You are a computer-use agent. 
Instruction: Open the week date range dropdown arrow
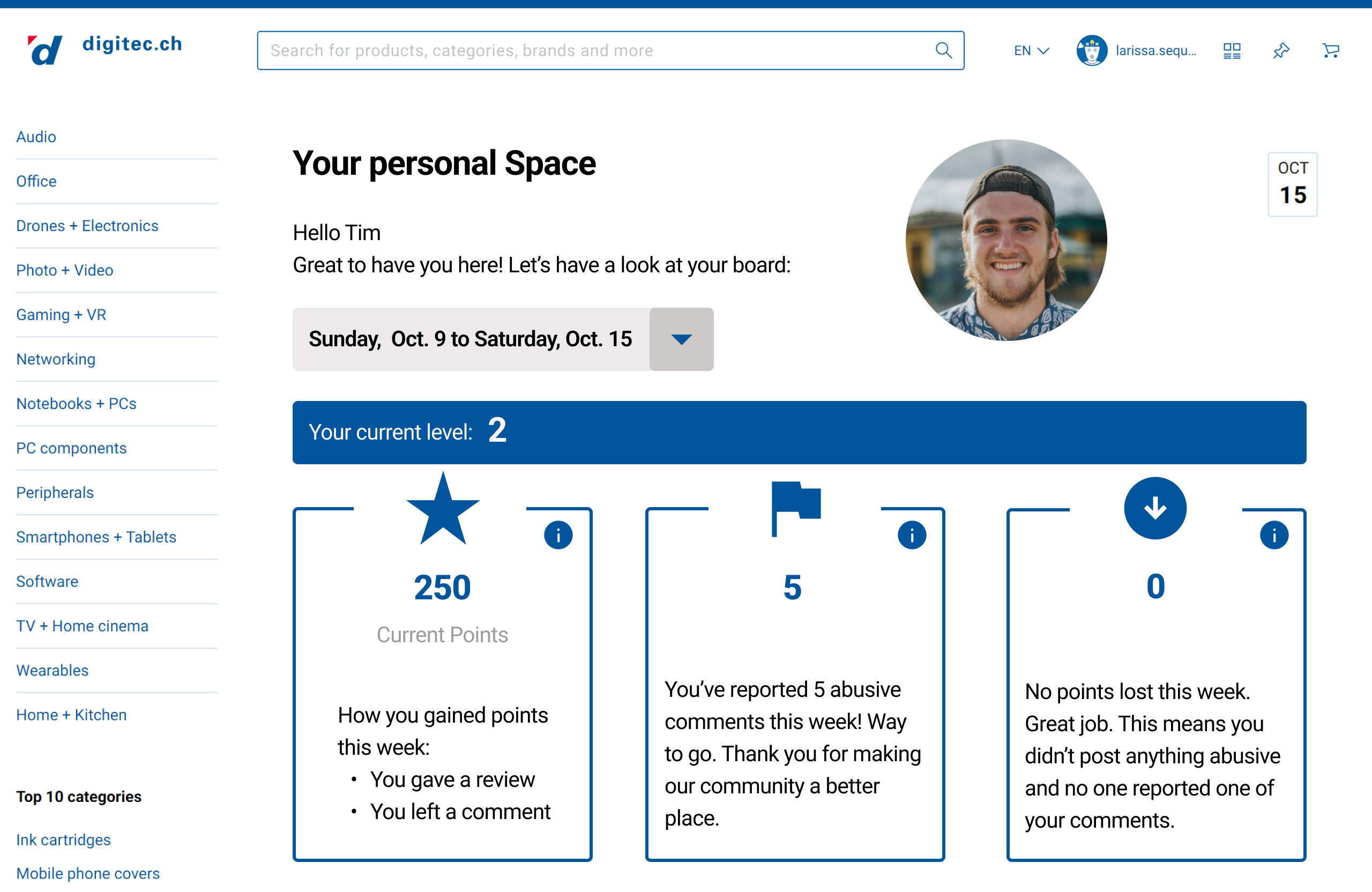pos(681,339)
